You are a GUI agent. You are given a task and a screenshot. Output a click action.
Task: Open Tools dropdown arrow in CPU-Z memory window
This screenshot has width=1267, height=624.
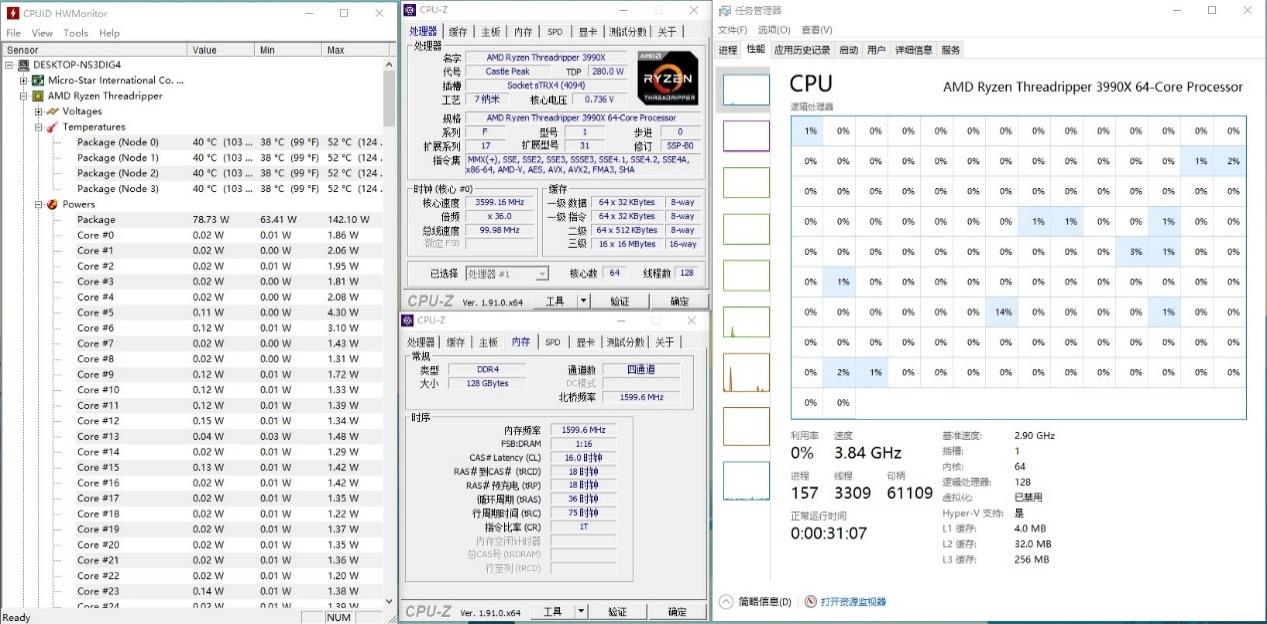click(x=582, y=611)
